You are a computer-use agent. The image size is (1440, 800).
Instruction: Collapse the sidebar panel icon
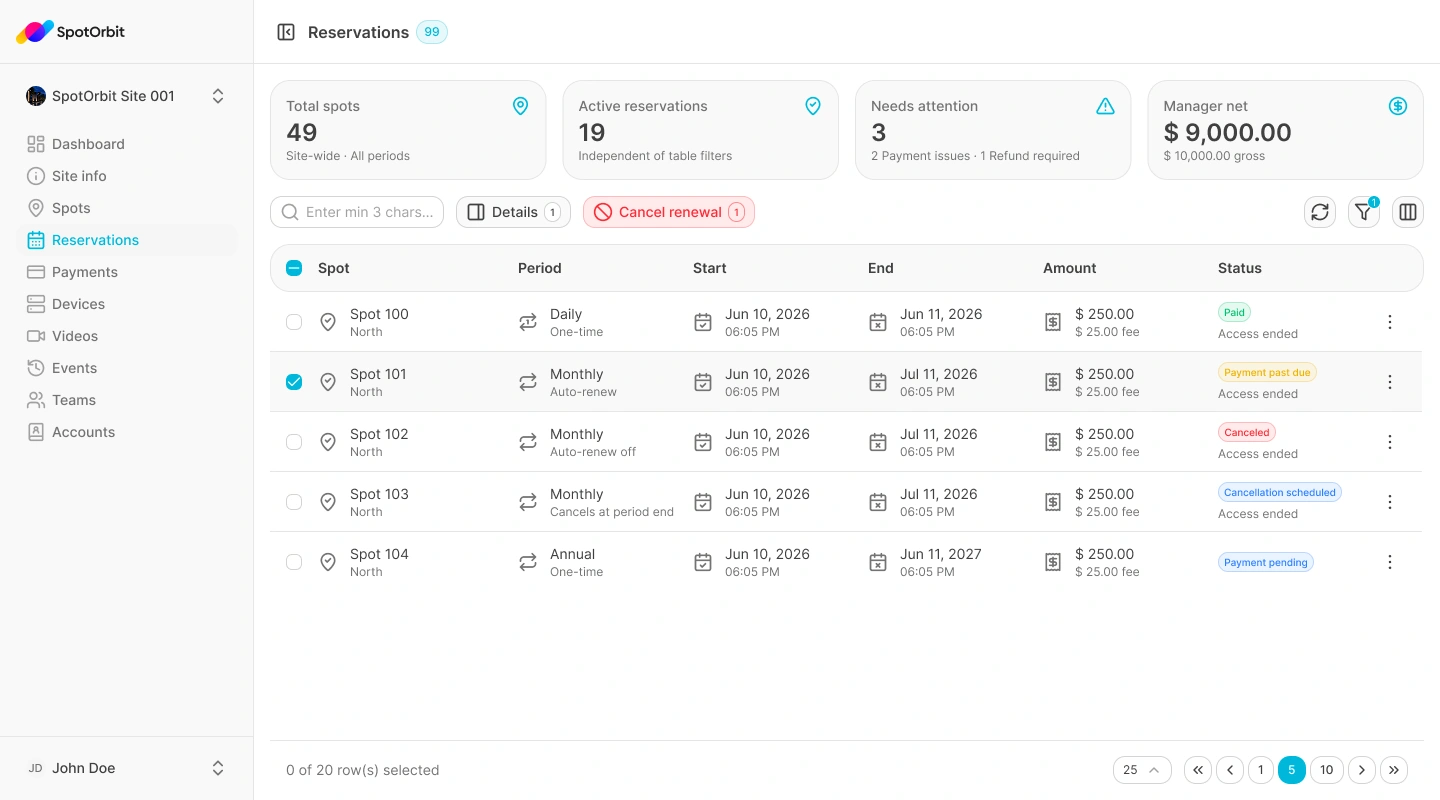[x=286, y=32]
